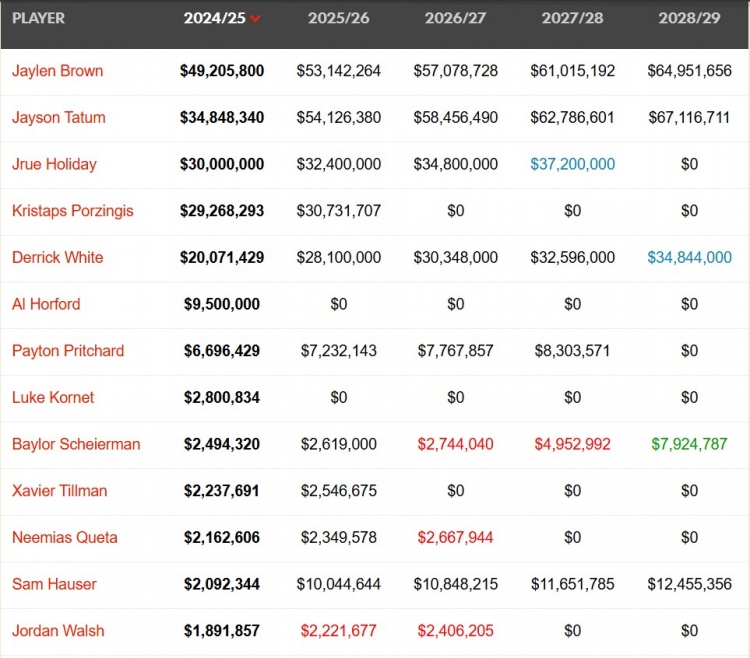Click Payton Pritchard's name
This screenshot has height=658, width=750.
(x=68, y=351)
